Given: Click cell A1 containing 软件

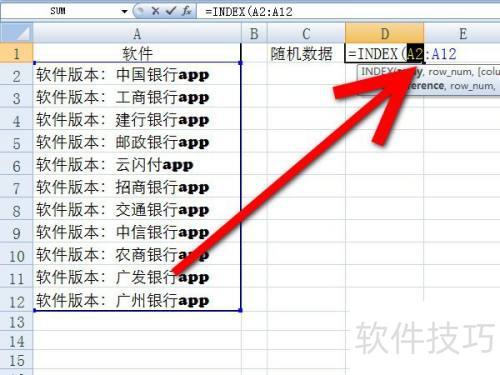Looking at the screenshot, I should pyautogui.click(x=137, y=53).
